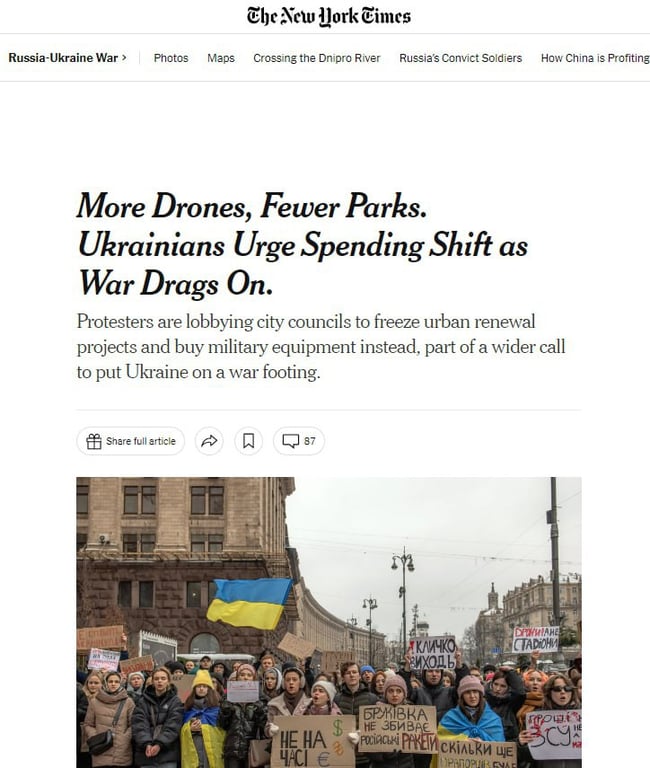The height and width of the screenshot is (768, 650).
Task: Save the article with the bookmark icon
Action: 248,441
